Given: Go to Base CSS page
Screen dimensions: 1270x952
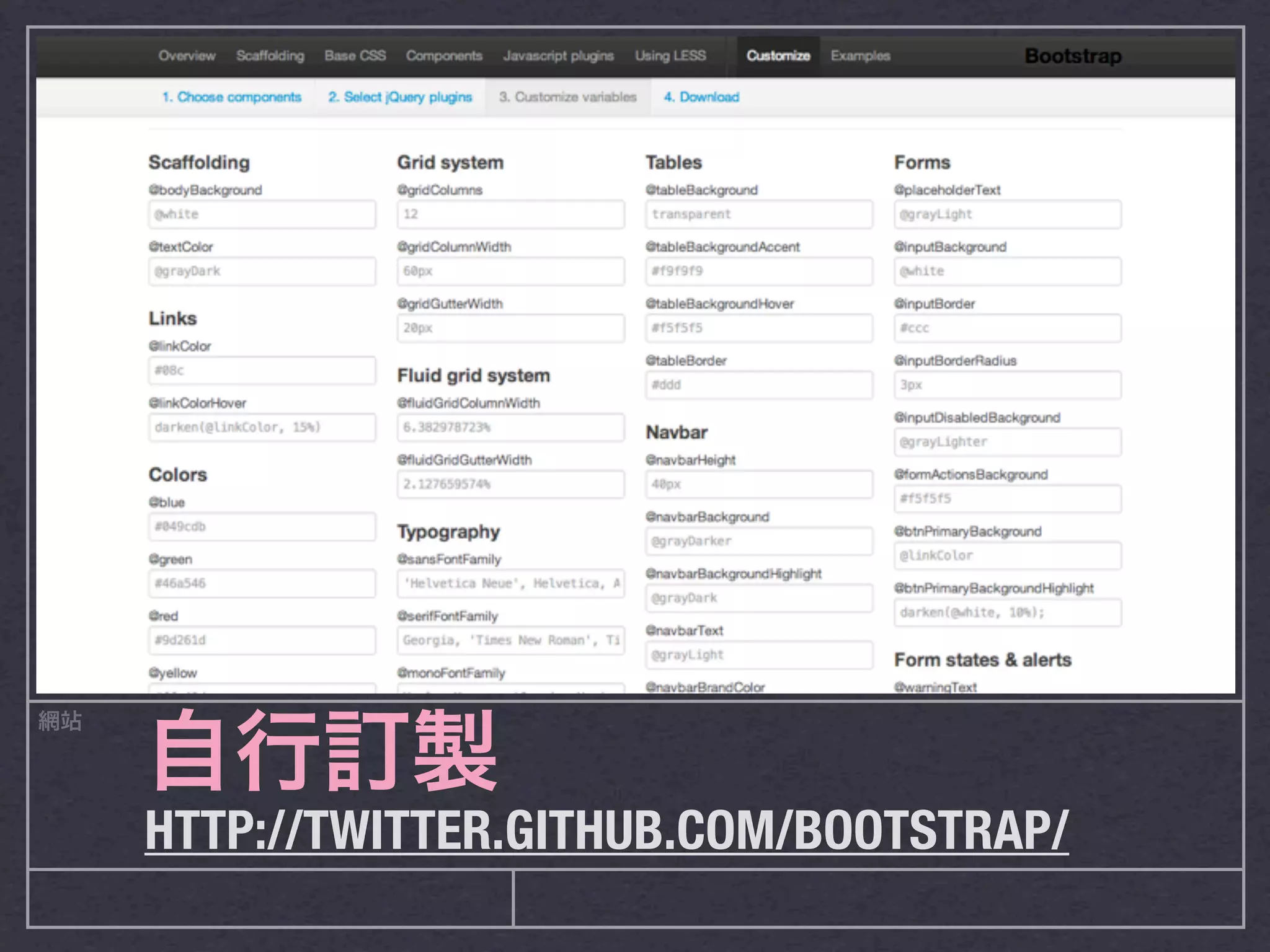Looking at the screenshot, I should coord(355,56).
